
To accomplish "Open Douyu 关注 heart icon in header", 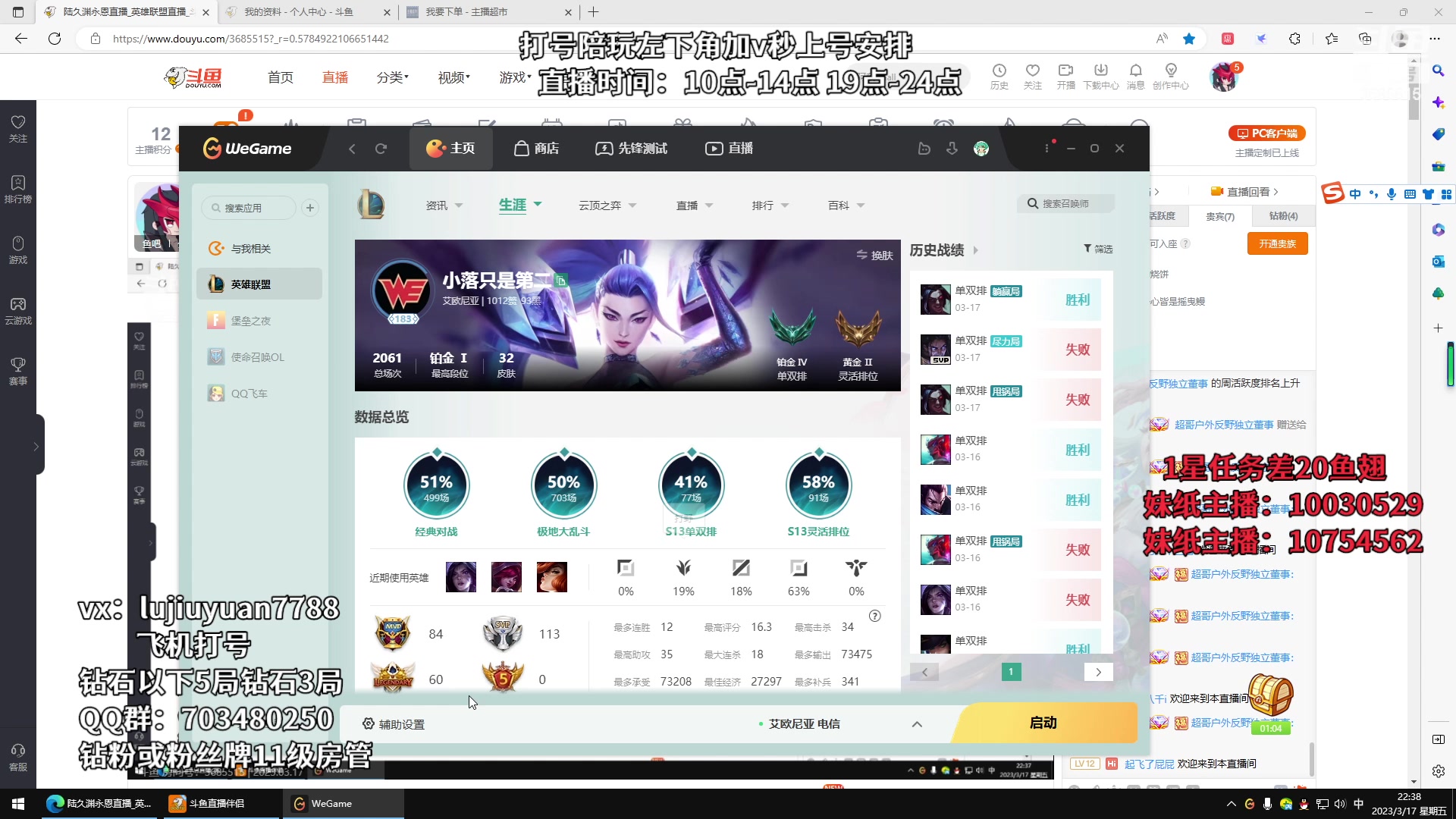I will coord(1032,77).
